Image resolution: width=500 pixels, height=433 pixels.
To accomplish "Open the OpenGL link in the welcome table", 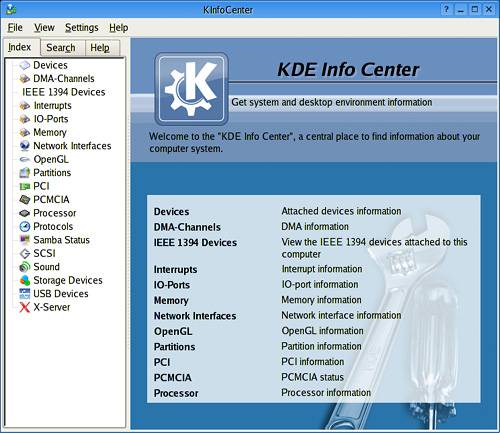I will [173, 332].
